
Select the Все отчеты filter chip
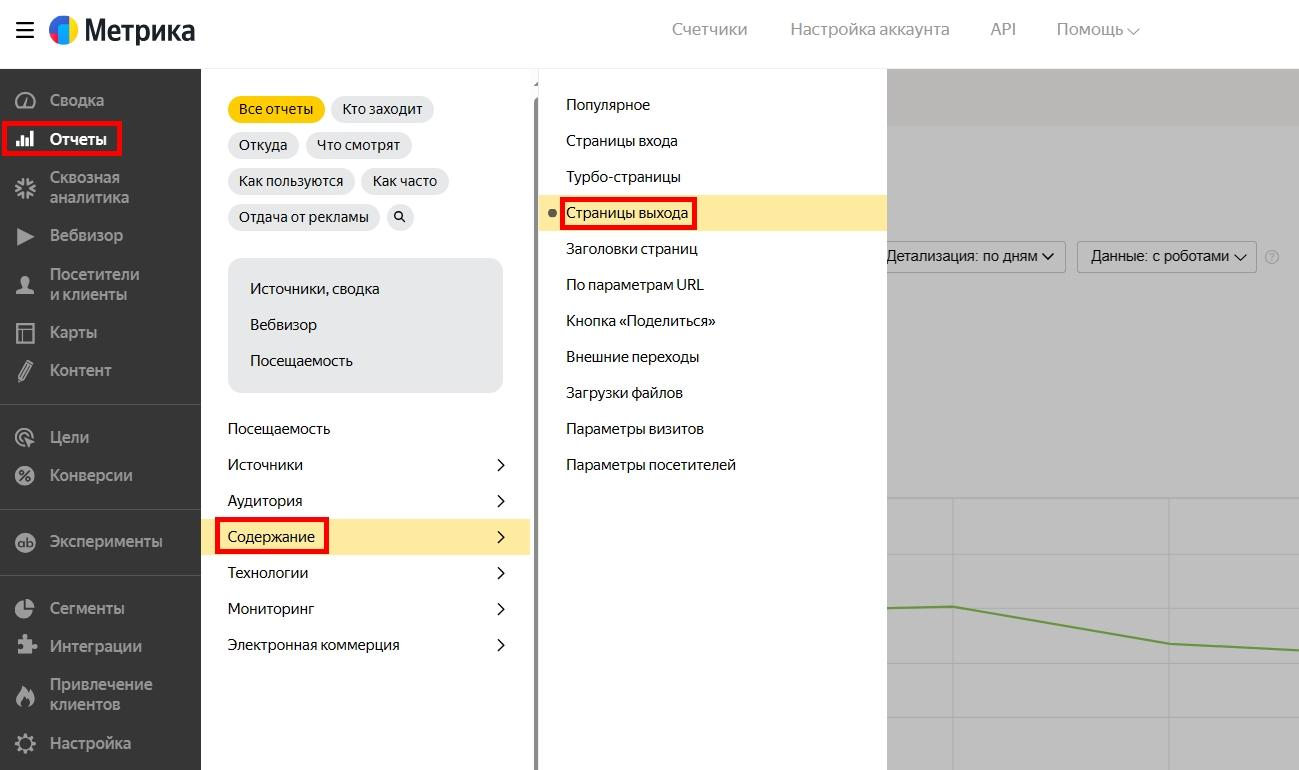[276, 109]
